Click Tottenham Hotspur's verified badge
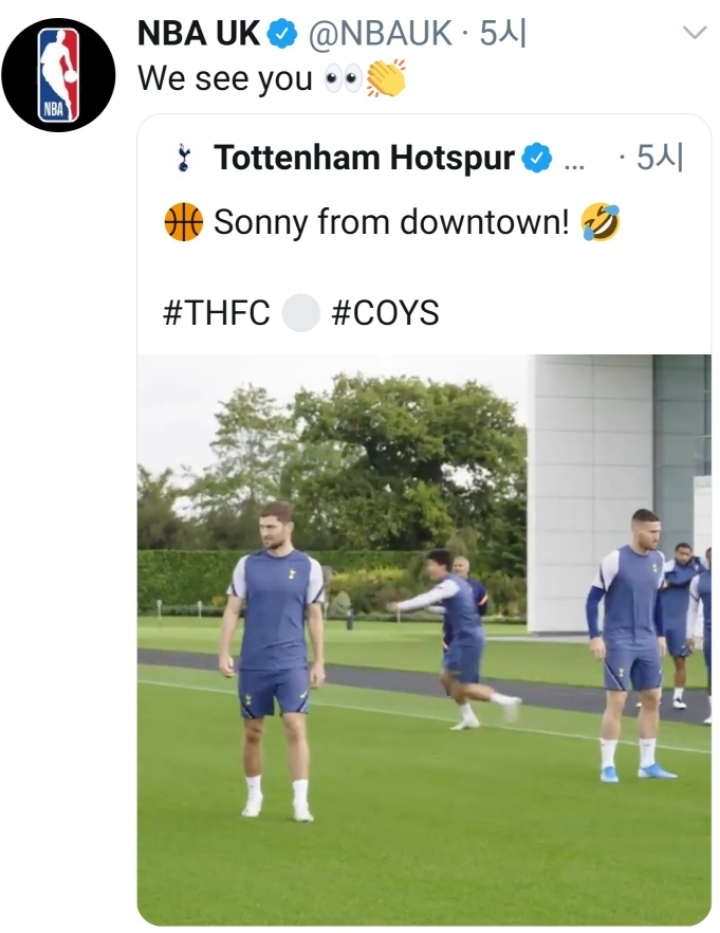 (538, 158)
